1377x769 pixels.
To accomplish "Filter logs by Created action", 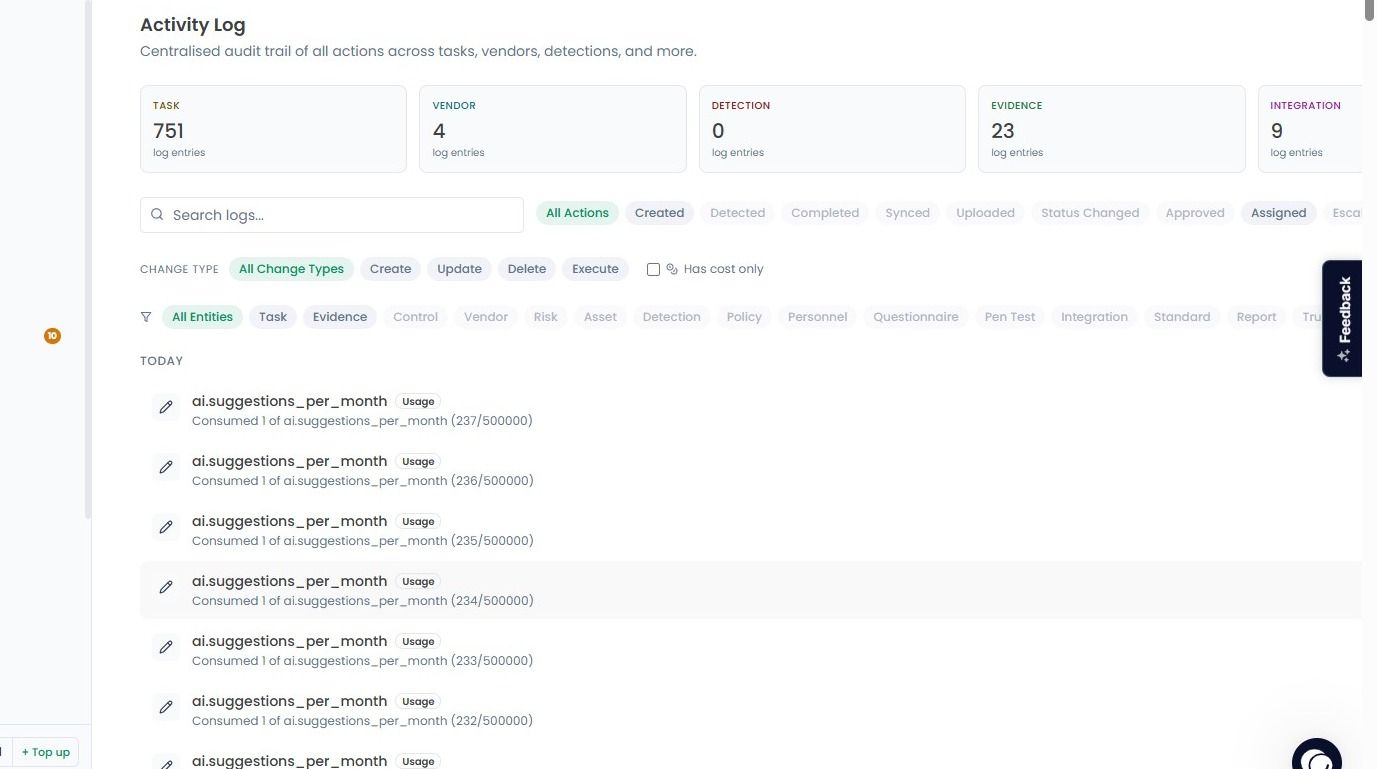I will point(659,213).
